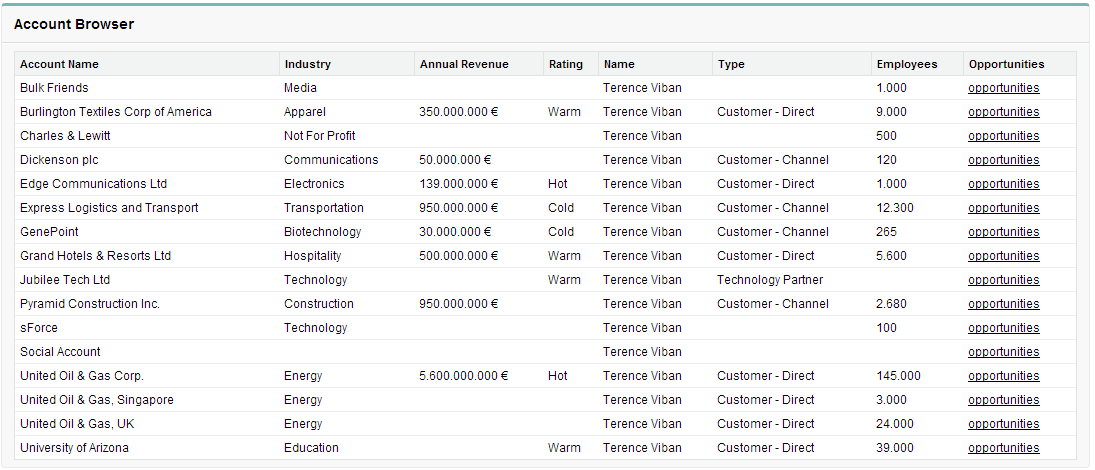1095x470 pixels.
Task: Open opportunities link for Social Account
Action: [x=1004, y=351]
